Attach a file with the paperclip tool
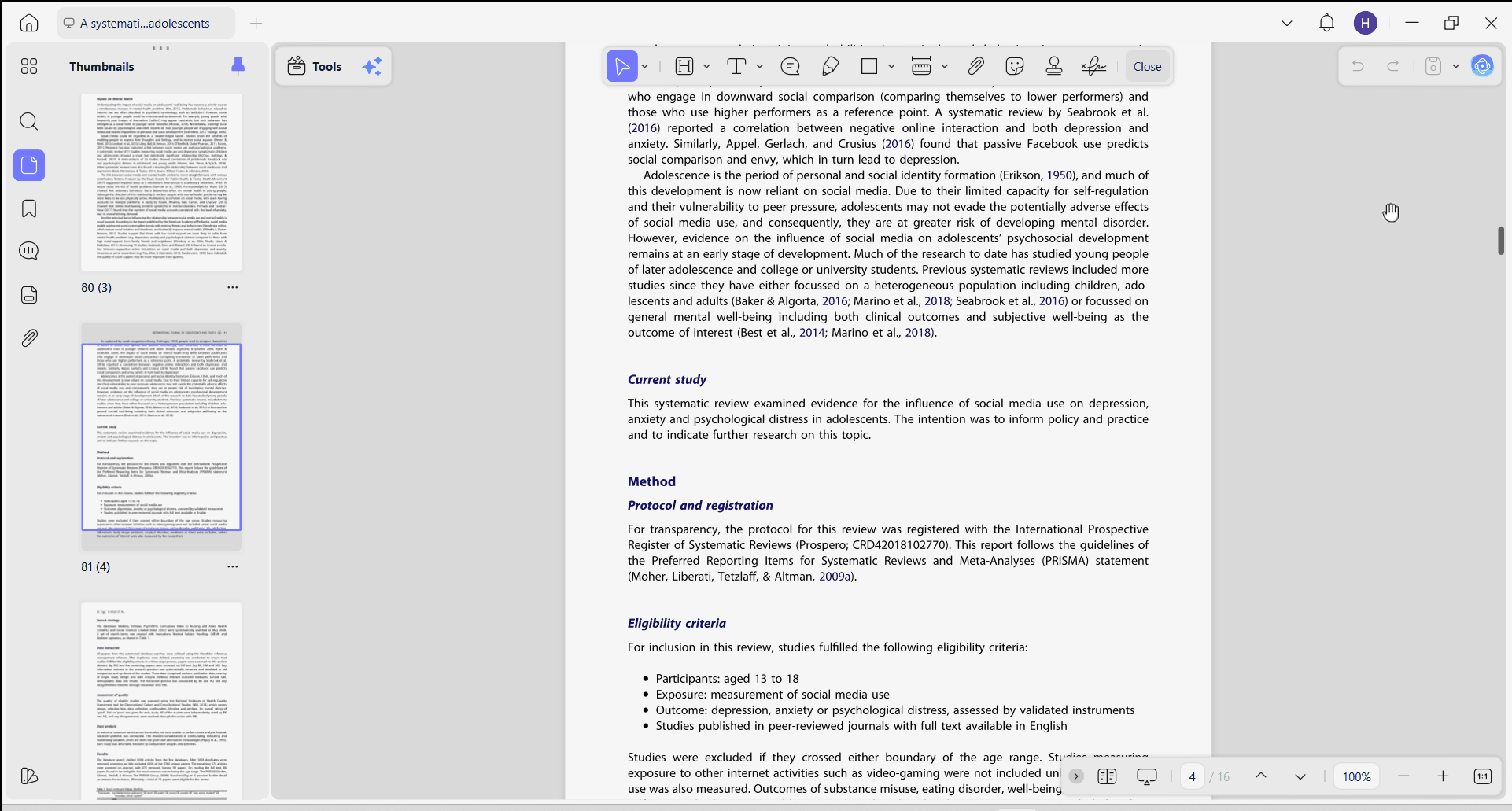Viewport: 1512px width, 811px height. tap(975, 66)
